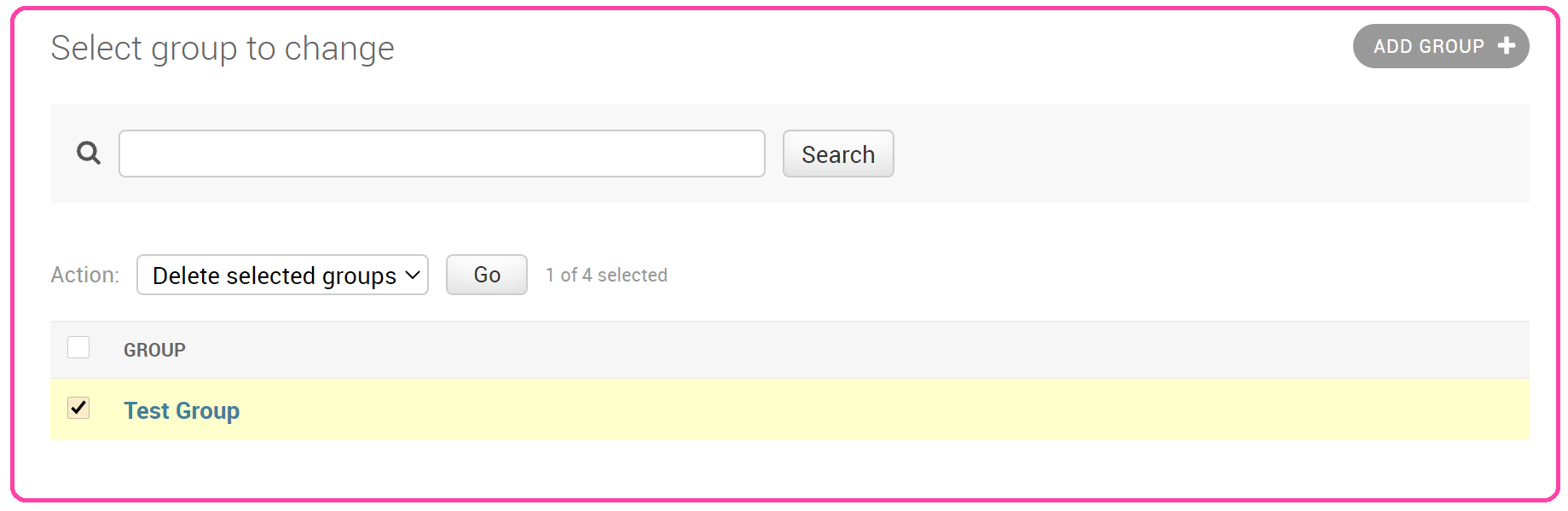
Task: Click the 'Delete selected groups' option text
Action: [273, 276]
